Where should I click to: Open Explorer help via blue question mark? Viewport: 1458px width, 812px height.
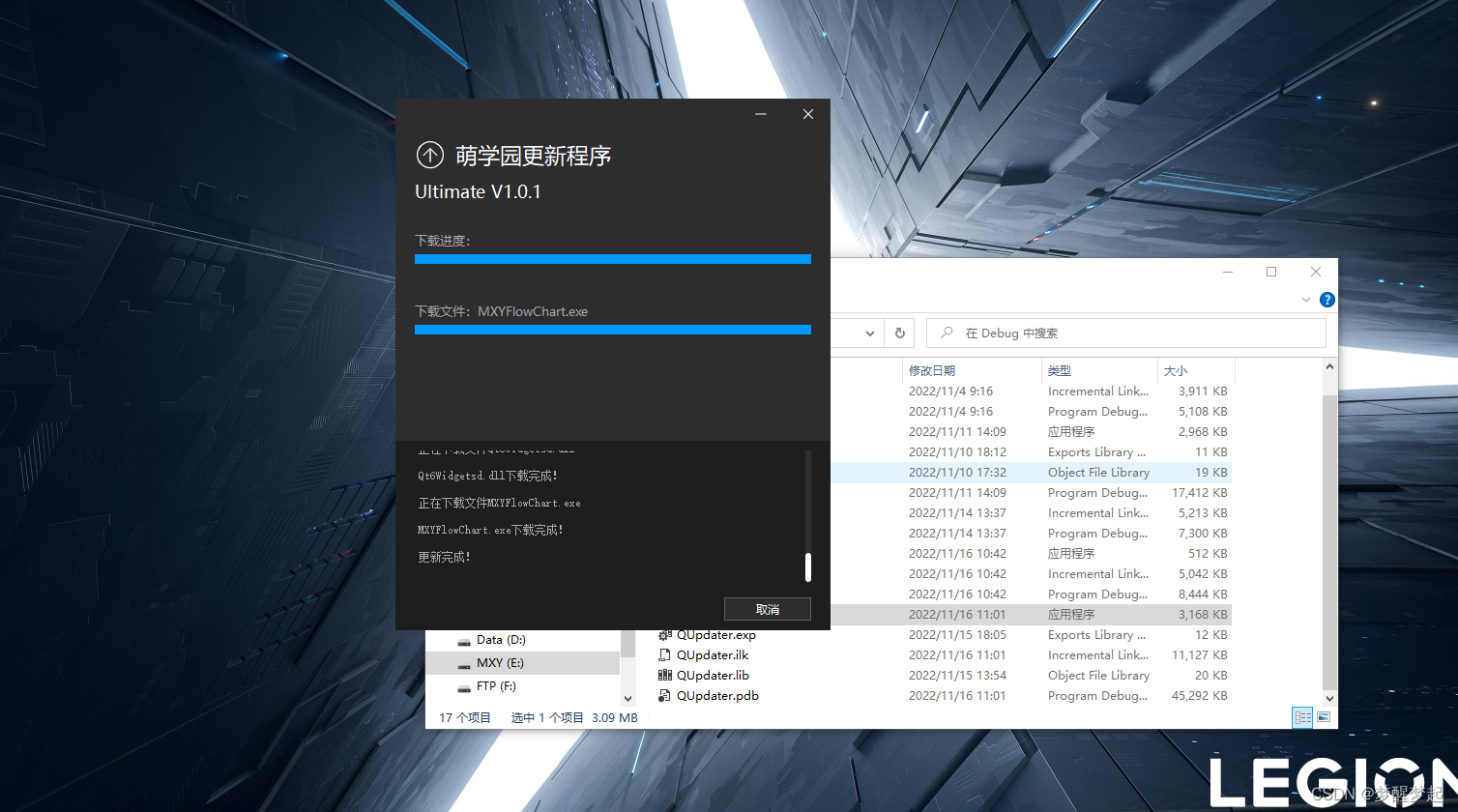click(1327, 301)
